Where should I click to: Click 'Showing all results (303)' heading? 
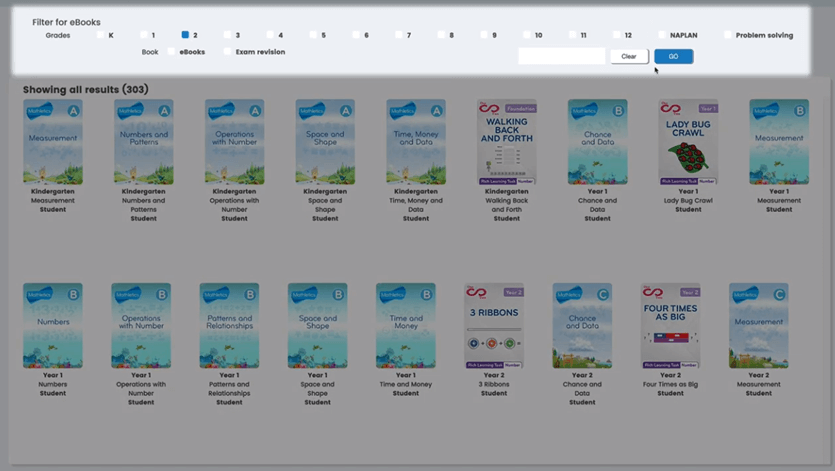point(86,90)
